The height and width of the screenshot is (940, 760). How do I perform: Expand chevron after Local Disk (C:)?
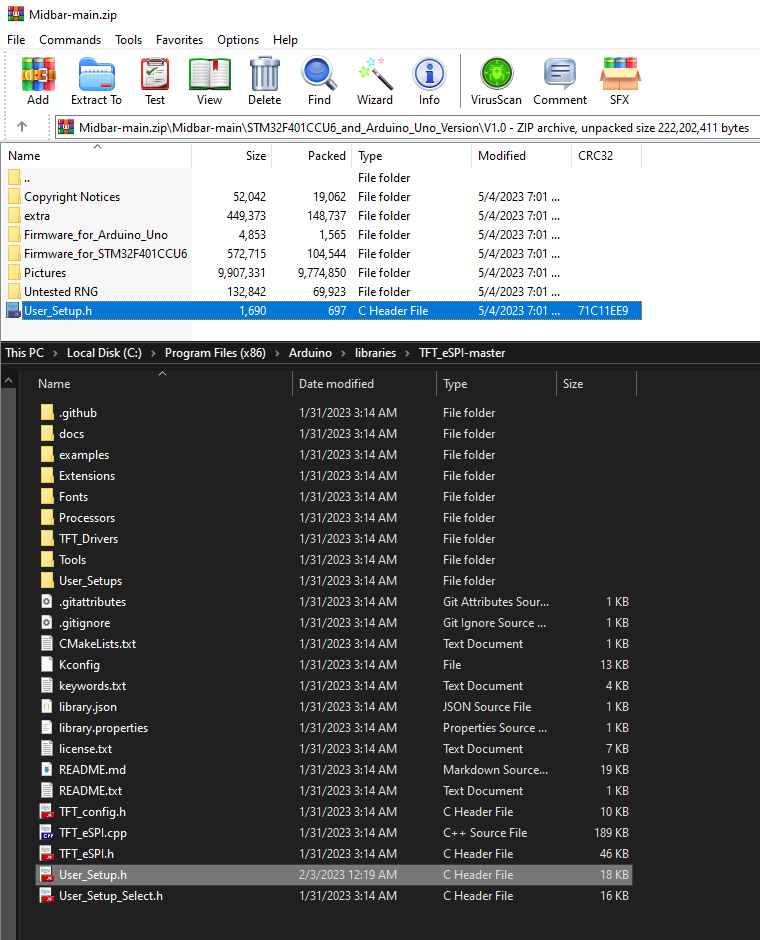click(x=153, y=353)
